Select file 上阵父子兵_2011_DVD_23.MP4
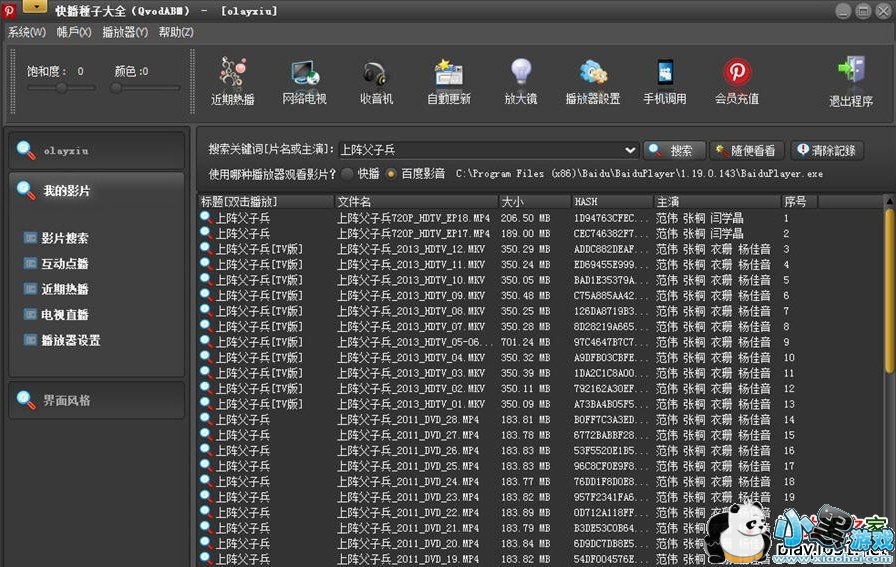The height and width of the screenshot is (567, 896). [x=408, y=497]
